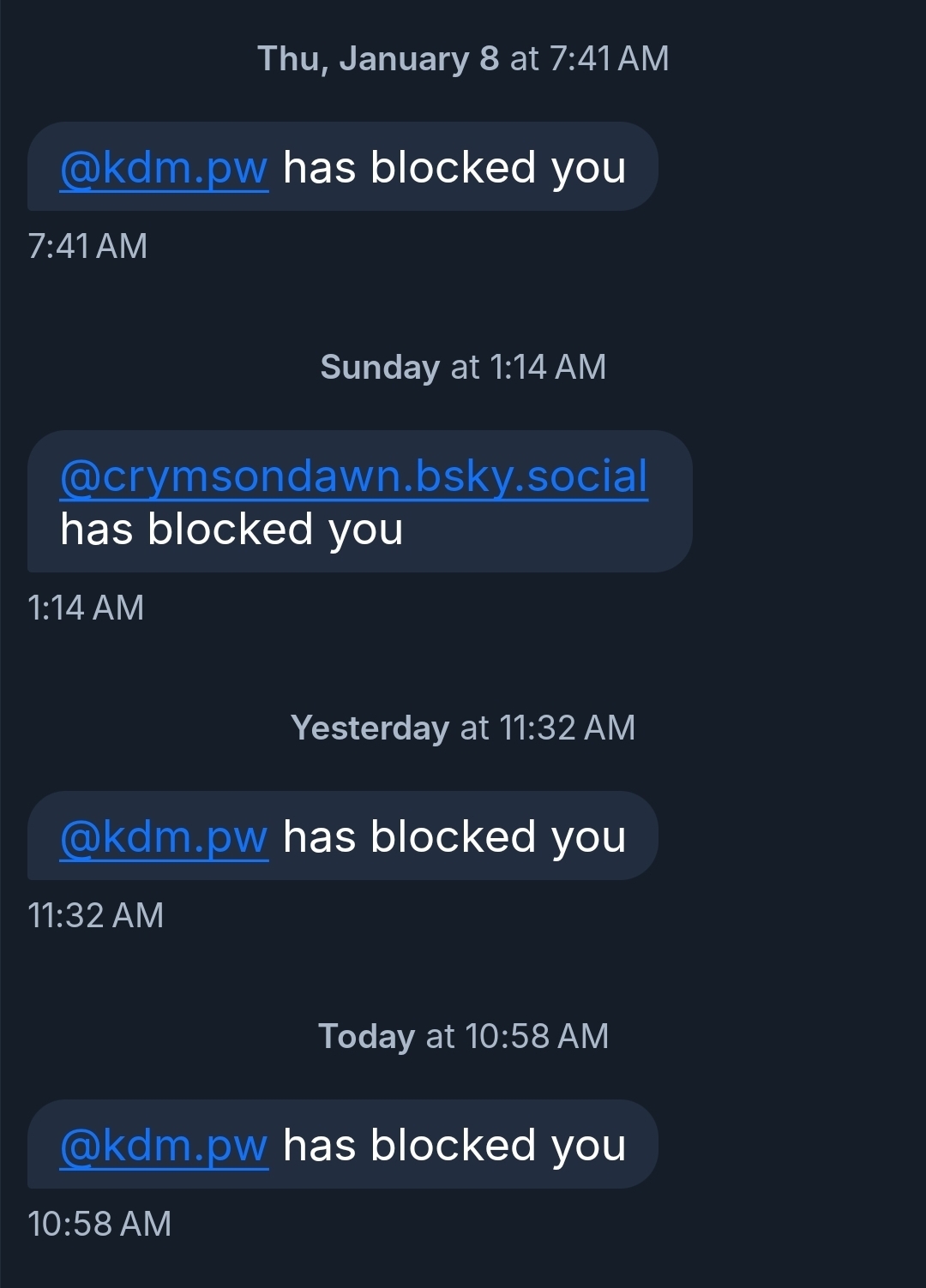Click 'at 10:58 AM' in the Today header

(x=517, y=1036)
